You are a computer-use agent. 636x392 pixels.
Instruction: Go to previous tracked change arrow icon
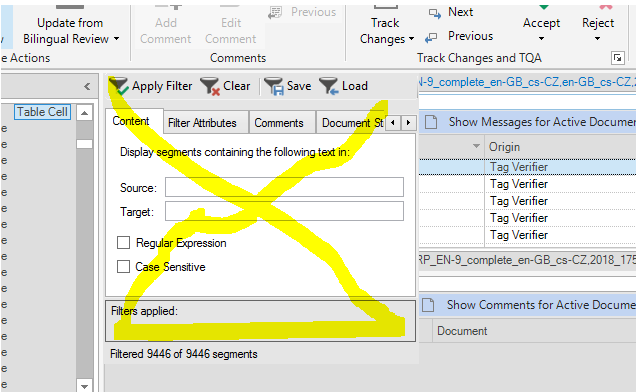[431, 38]
